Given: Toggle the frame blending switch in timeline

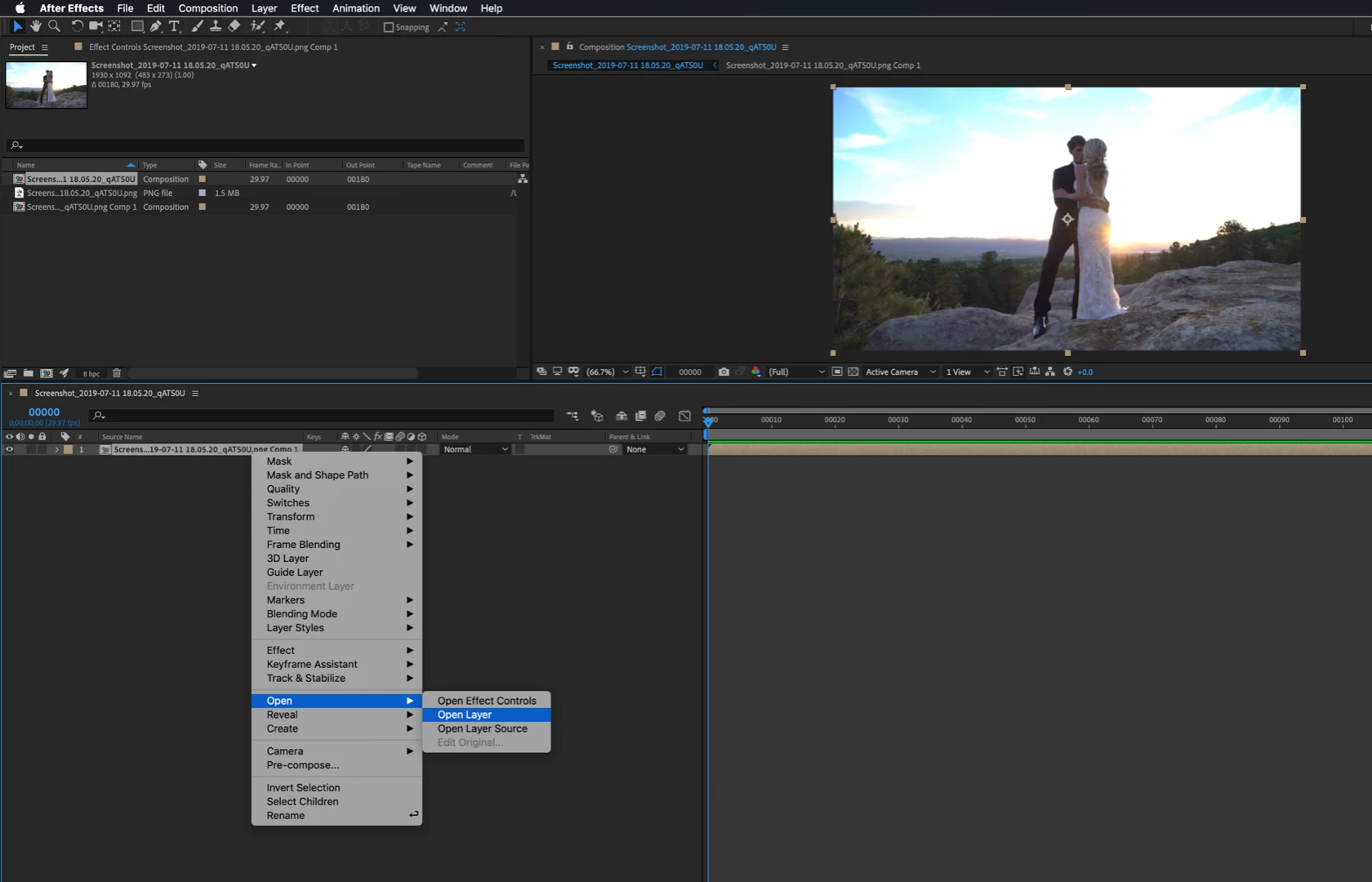Looking at the screenshot, I should click(640, 416).
